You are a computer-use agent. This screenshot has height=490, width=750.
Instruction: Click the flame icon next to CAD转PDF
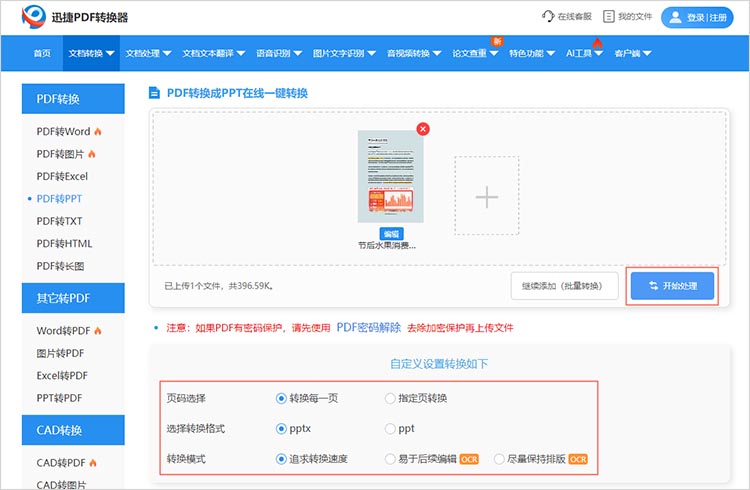[x=93, y=463]
